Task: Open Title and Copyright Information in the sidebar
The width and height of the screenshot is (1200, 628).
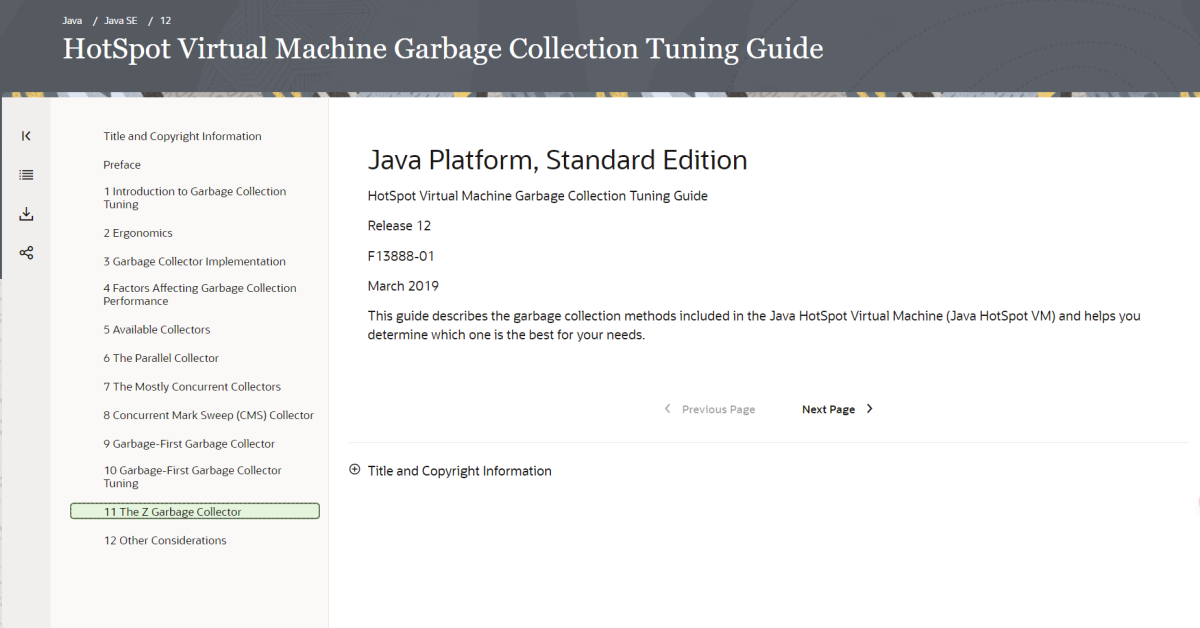Action: 182,136
